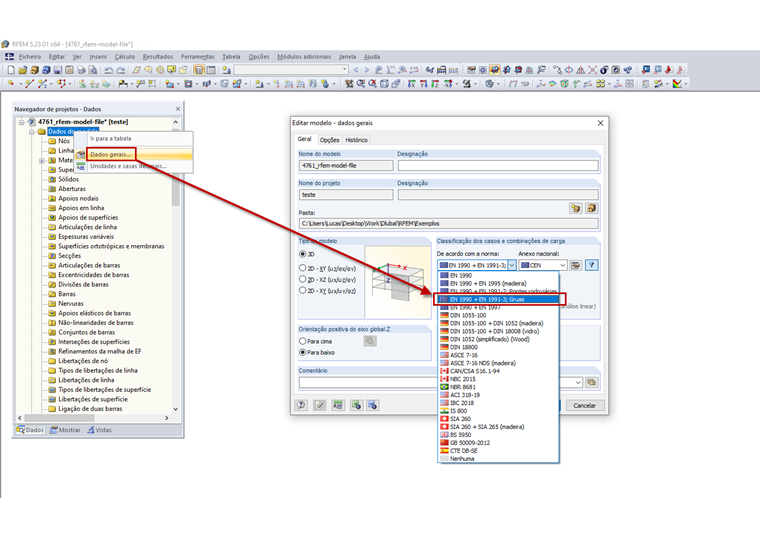Screen dimensions: 760x536
Task: Click the new line tool icon
Action: (29, 84)
